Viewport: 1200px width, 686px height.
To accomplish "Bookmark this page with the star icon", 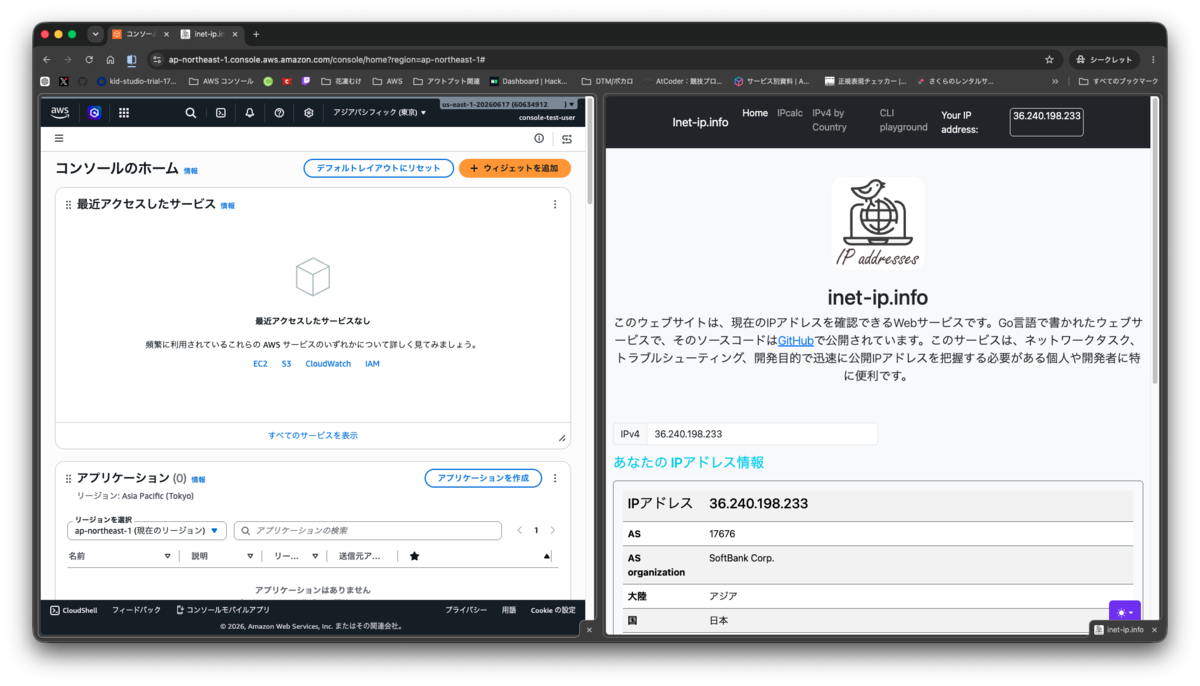I will tap(1049, 60).
